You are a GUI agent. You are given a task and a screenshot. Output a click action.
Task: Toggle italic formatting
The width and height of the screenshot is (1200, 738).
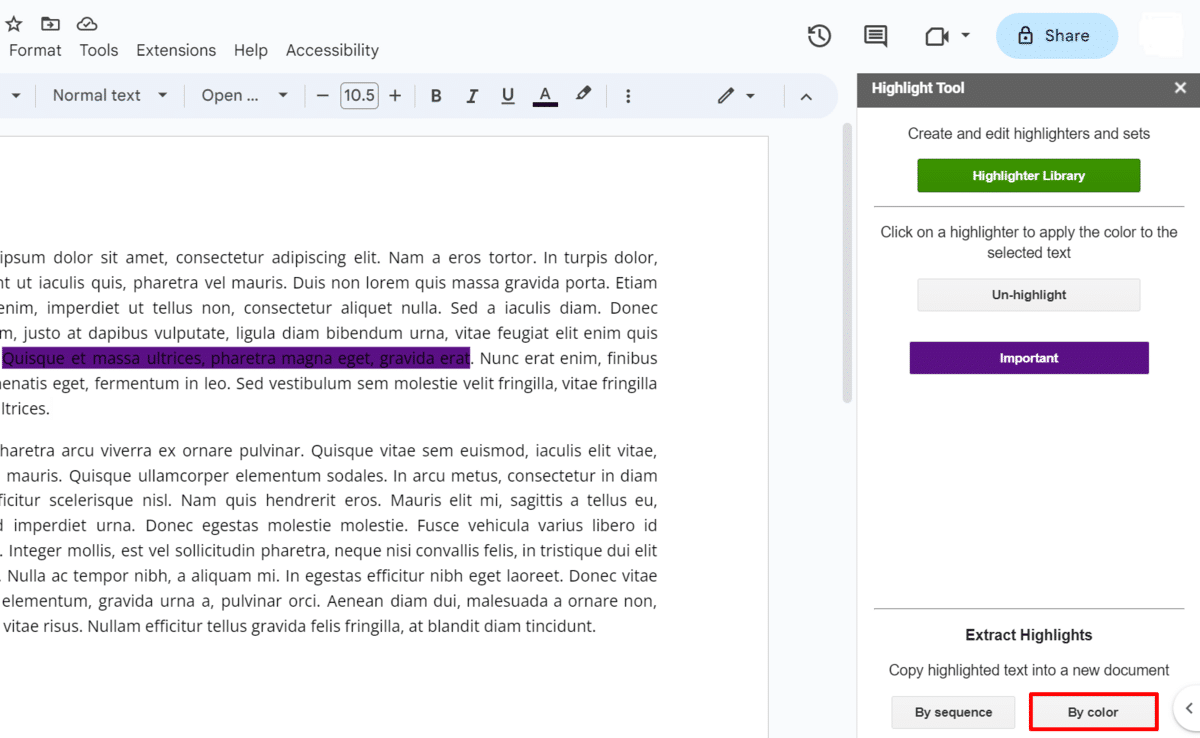472,96
